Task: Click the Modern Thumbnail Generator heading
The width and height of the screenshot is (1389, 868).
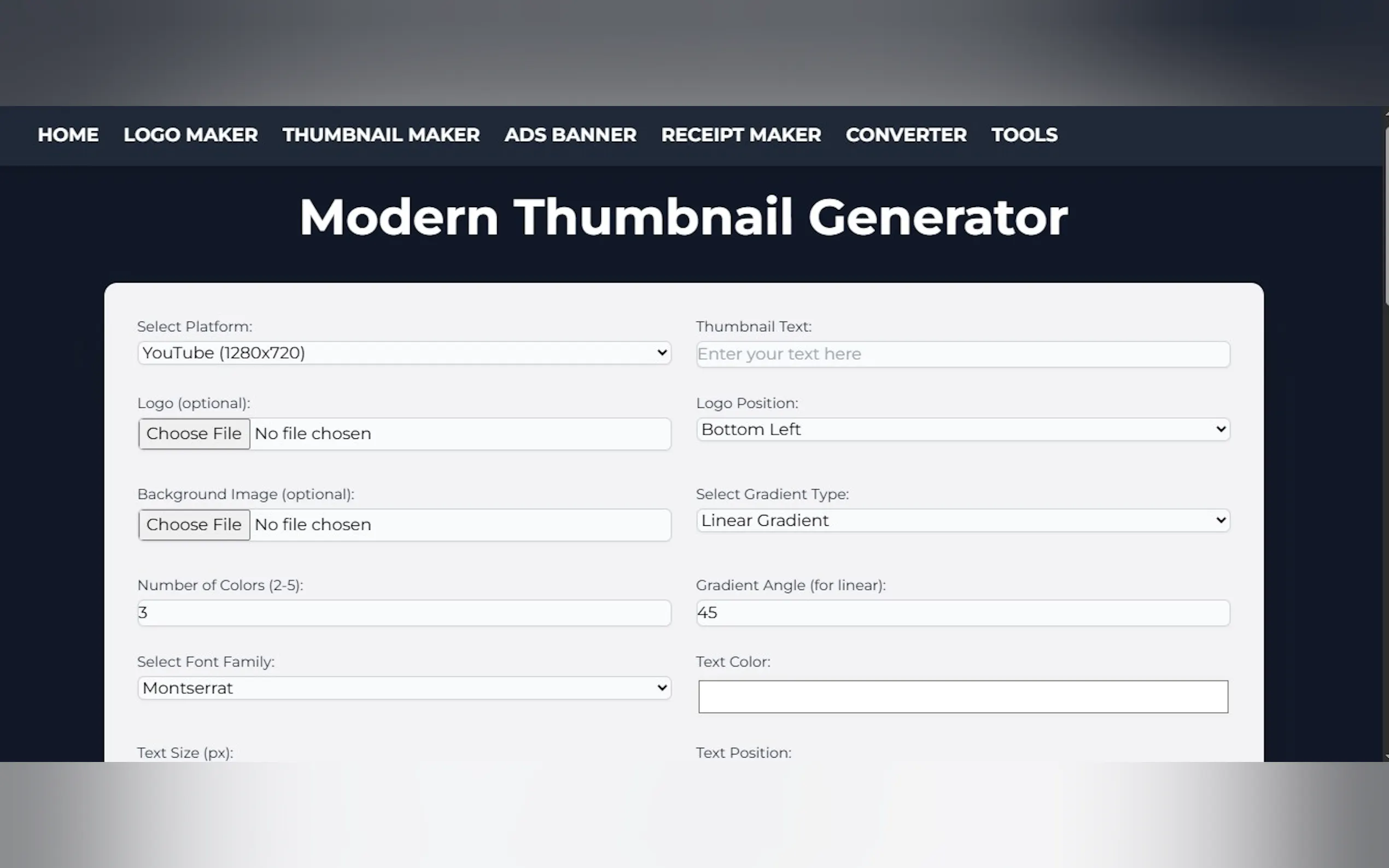Action: (684, 217)
